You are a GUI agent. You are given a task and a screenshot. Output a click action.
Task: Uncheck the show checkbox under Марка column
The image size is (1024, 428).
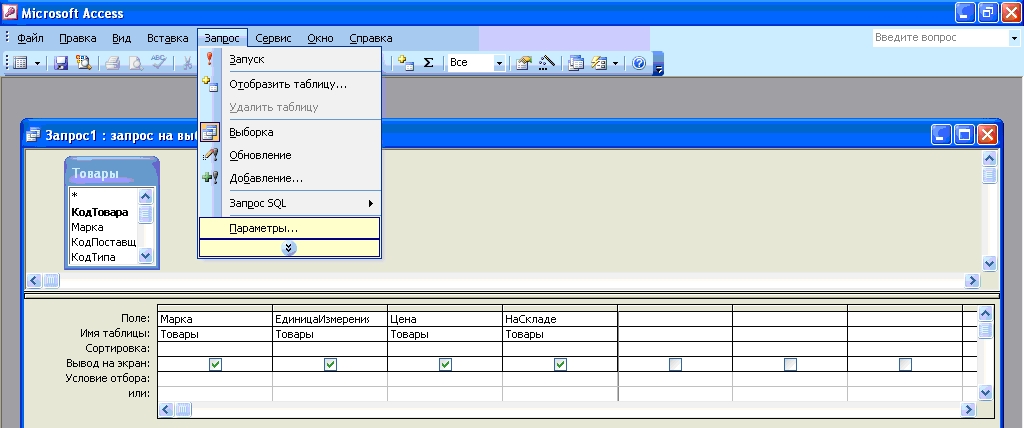pyautogui.click(x=215, y=365)
